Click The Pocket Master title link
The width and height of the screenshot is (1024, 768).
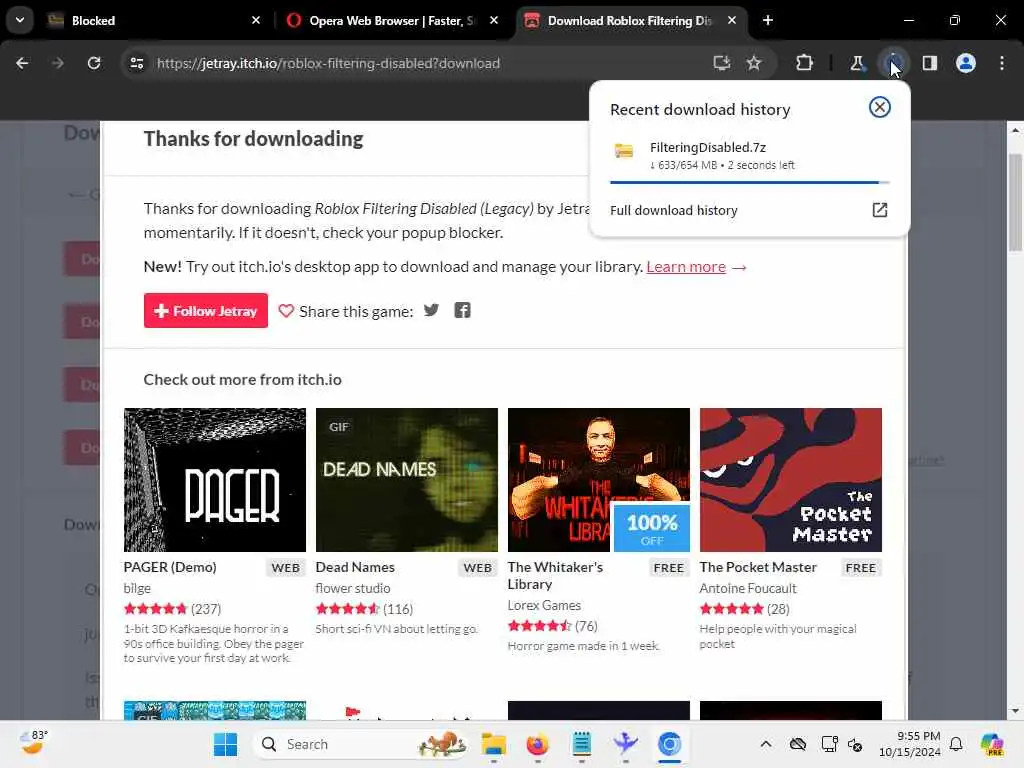(758, 567)
